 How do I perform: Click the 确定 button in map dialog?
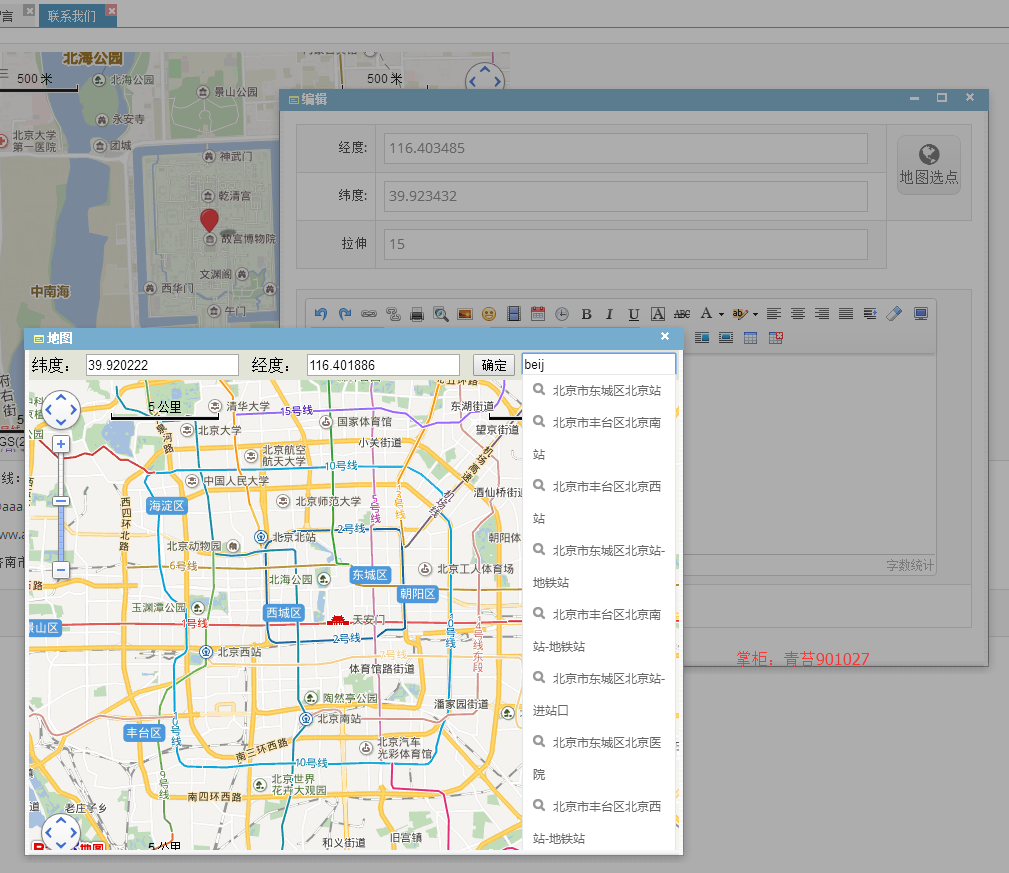494,365
